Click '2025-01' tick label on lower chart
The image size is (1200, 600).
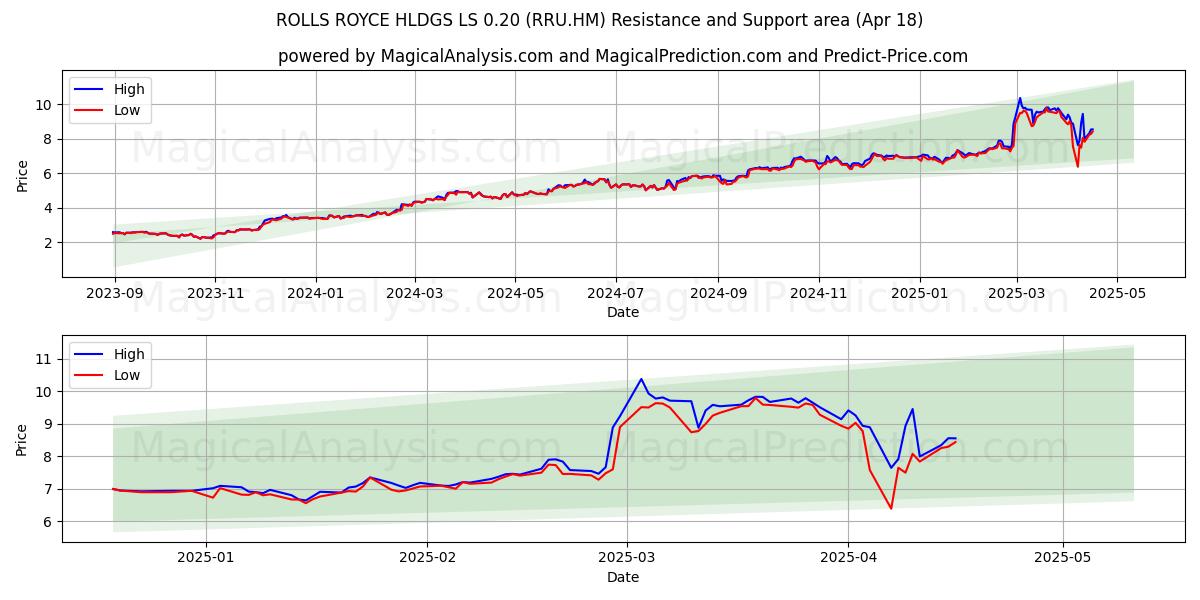206,559
